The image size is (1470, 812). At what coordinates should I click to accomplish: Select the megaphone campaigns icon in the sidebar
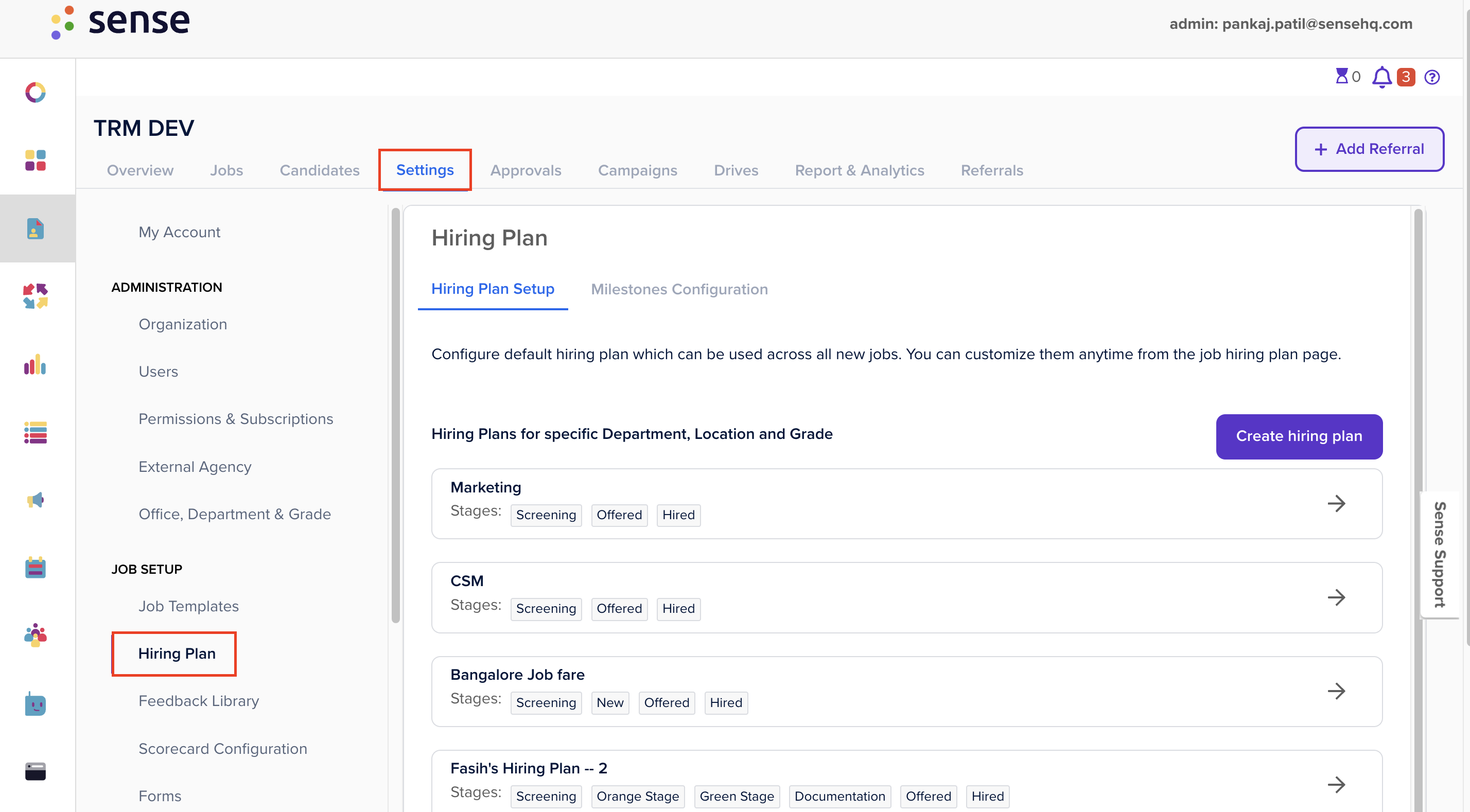coord(35,500)
